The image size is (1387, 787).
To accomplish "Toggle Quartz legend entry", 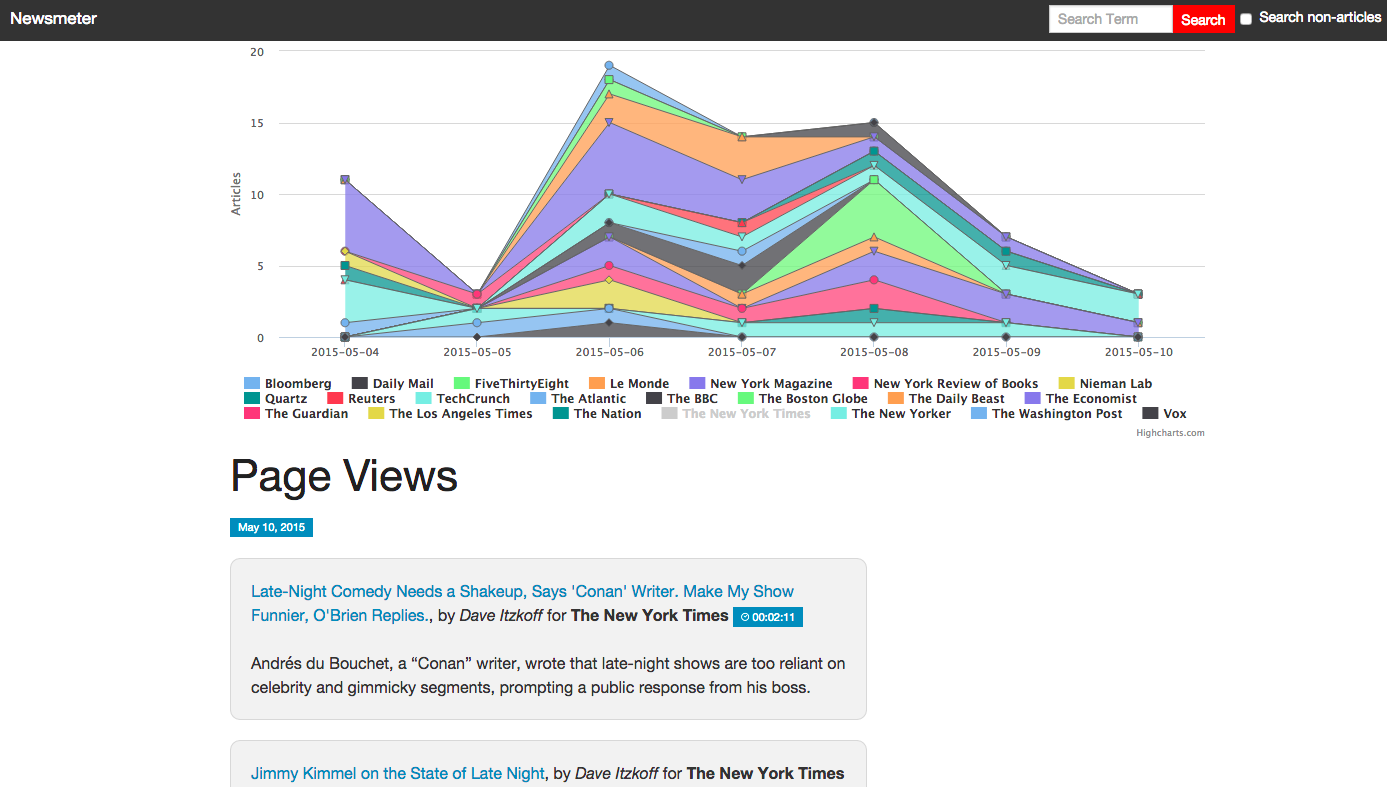I will coord(276,399).
